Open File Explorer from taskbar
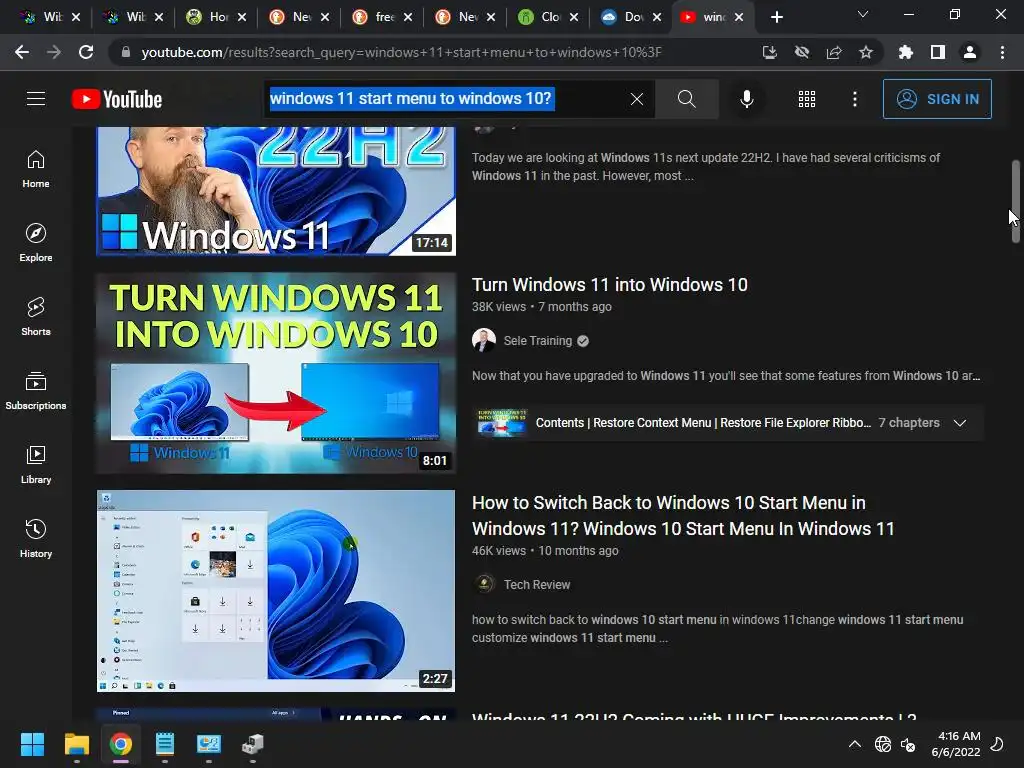The image size is (1024, 768). (76, 744)
